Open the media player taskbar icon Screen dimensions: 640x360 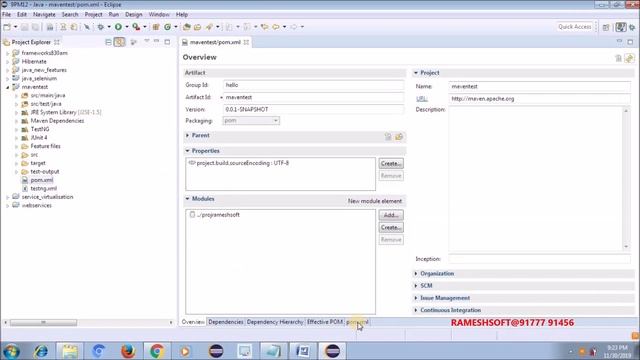click(x=185, y=351)
